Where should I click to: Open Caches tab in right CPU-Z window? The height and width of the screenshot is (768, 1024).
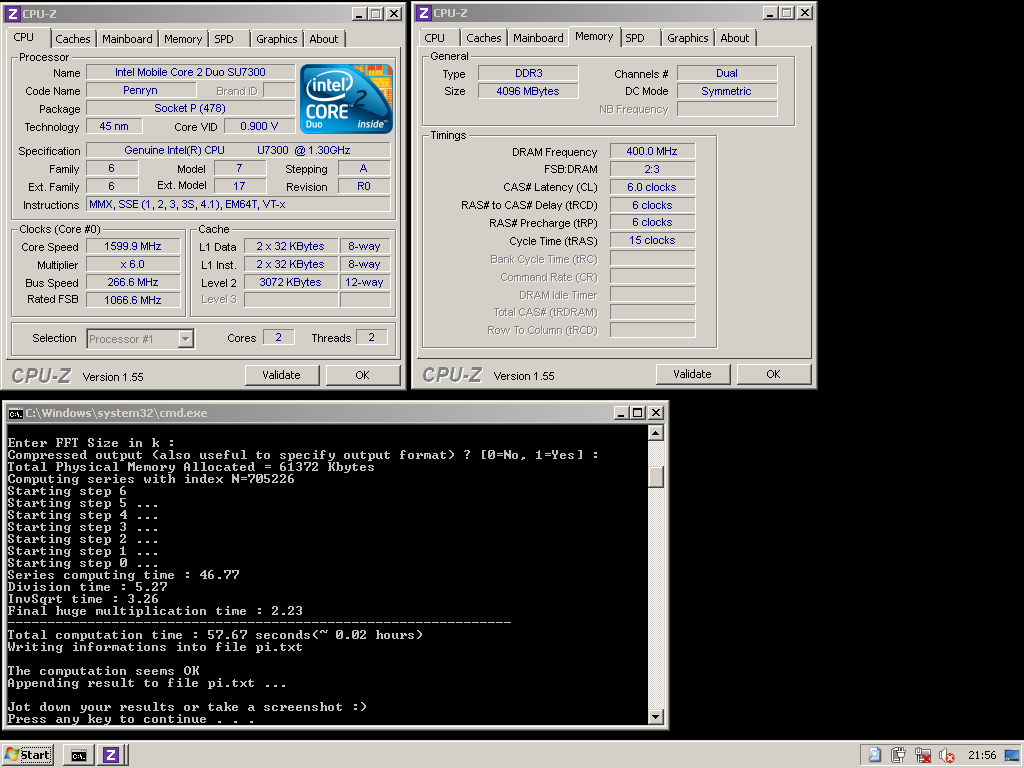484,38
